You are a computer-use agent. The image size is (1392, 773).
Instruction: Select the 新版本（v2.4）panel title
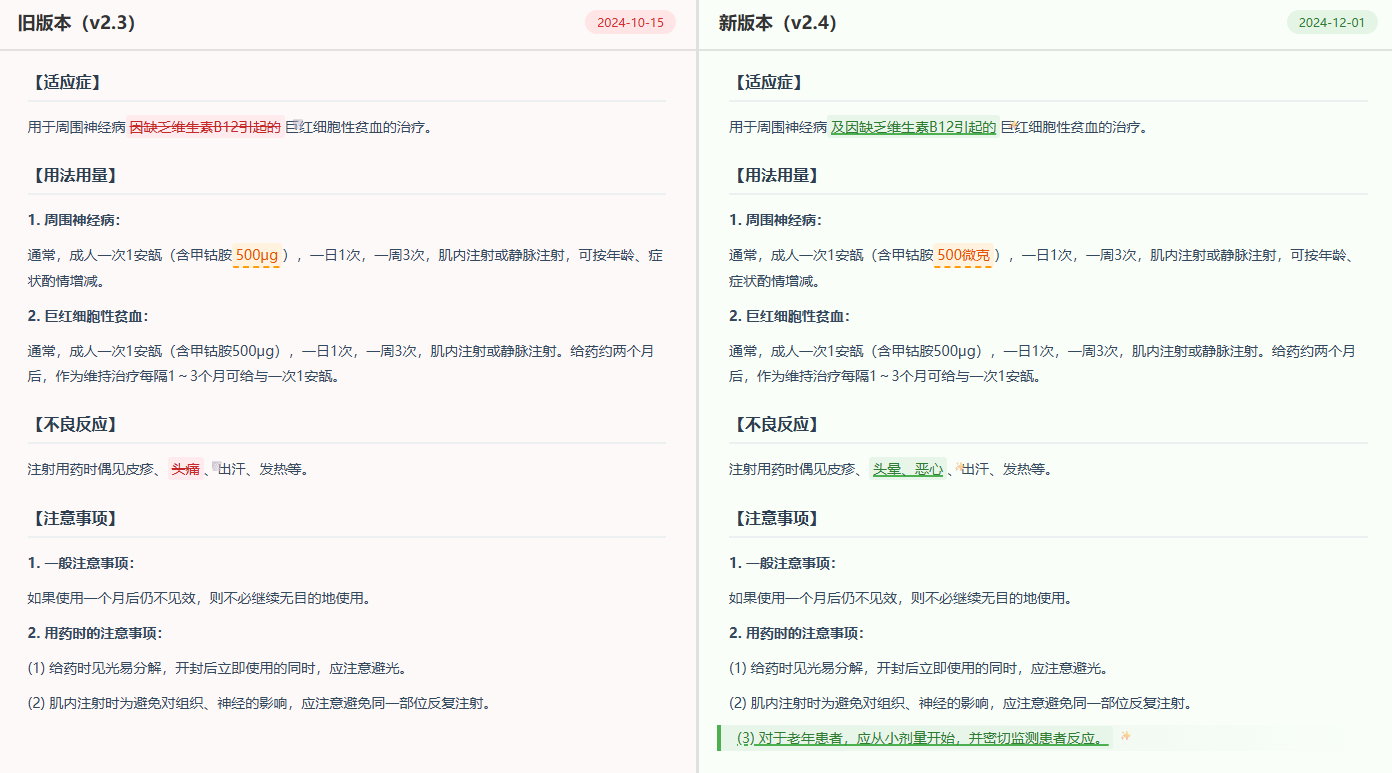pos(777,23)
